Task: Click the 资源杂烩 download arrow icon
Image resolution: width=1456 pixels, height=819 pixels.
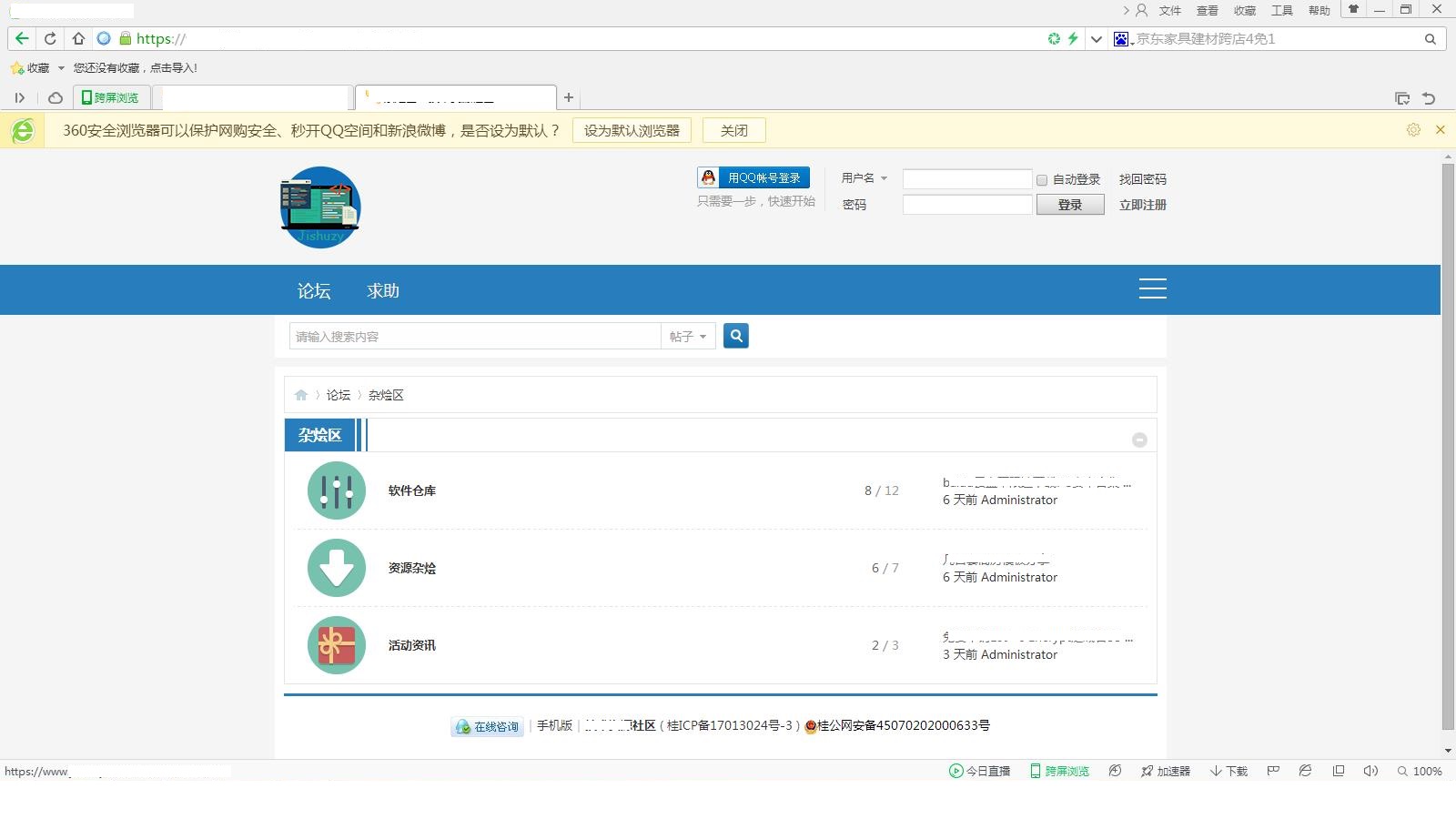Action: (x=337, y=568)
